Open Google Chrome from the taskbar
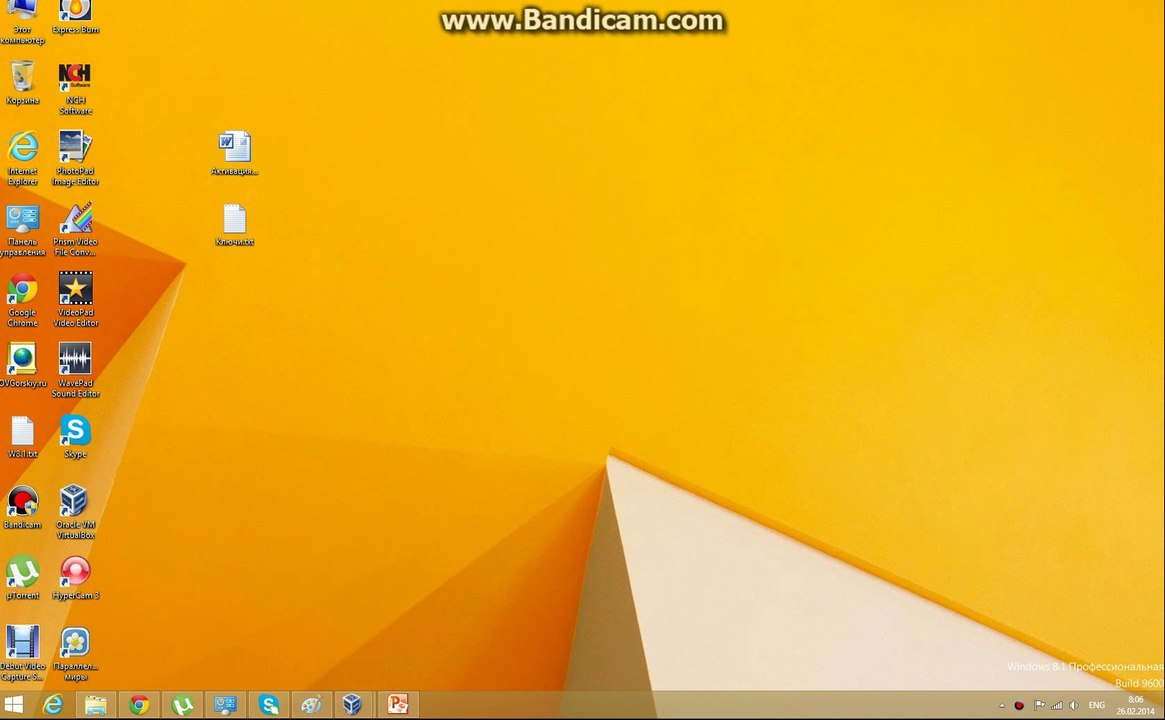This screenshot has height=720, width=1165. [139, 704]
